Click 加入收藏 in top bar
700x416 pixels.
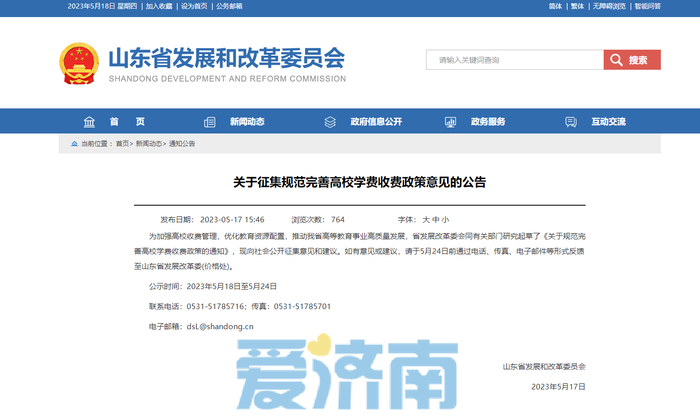pyautogui.click(x=159, y=6)
